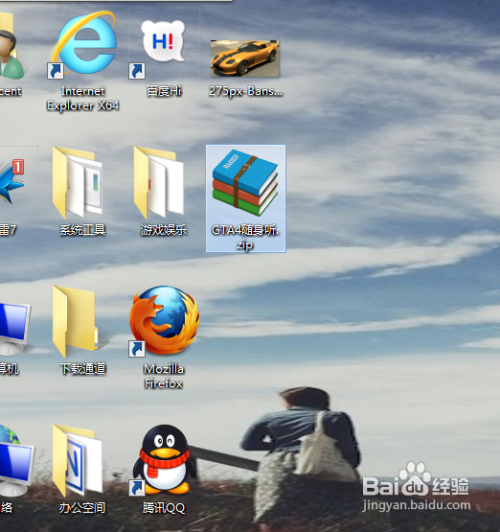Launch the 百度Hi bear chat icon
Image resolution: width=500 pixels, height=532 pixels.
[163, 42]
